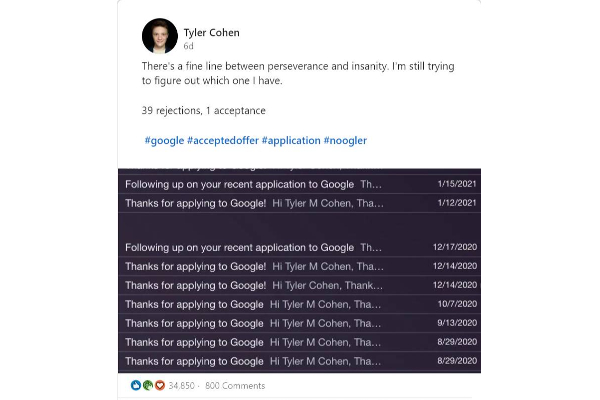The height and width of the screenshot is (400, 600).
Task: Open the 10/7/2020 Thanks for applying email
Action: click(x=298, y=304)
